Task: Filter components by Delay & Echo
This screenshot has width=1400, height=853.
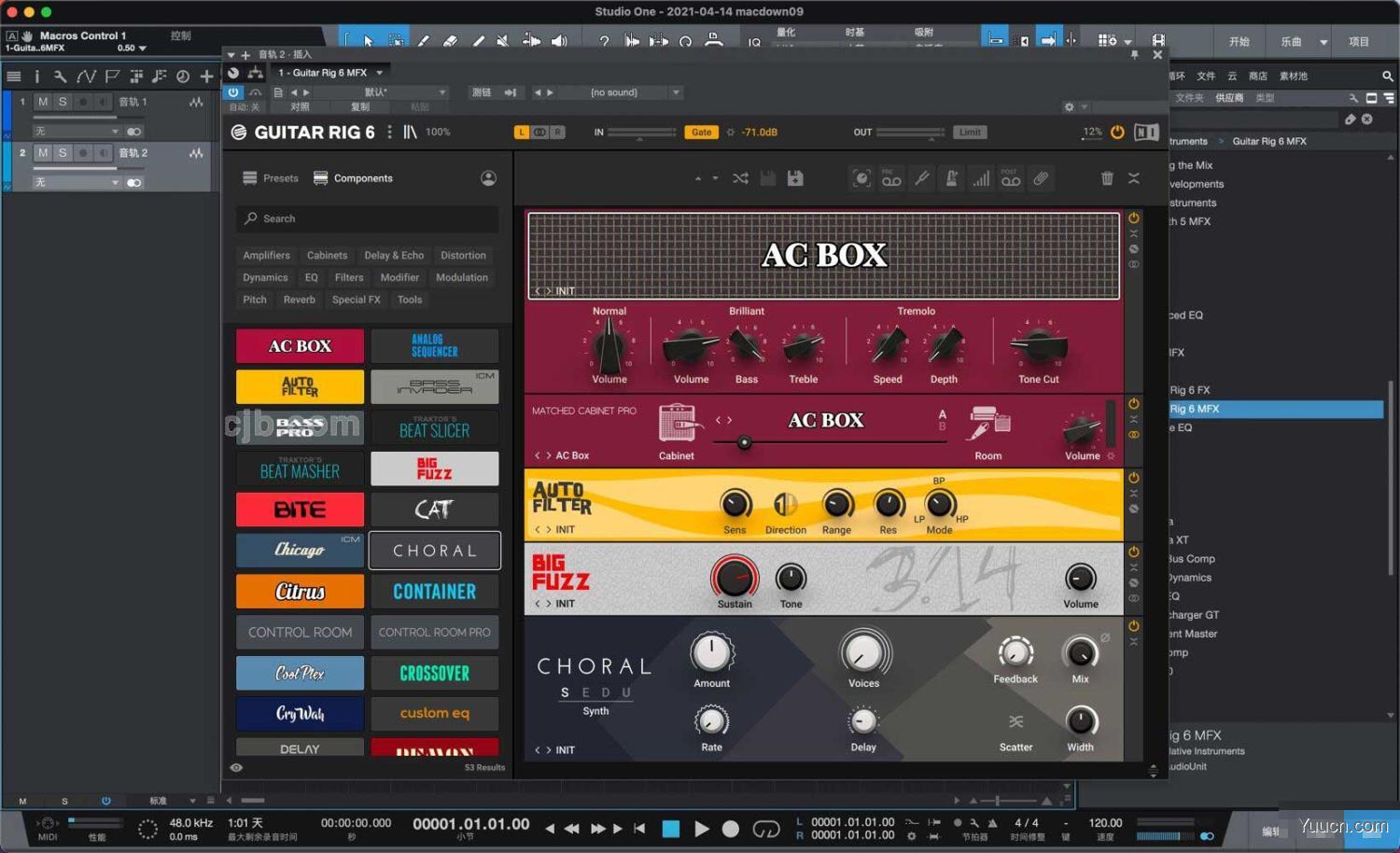Action: pos(394,256)
